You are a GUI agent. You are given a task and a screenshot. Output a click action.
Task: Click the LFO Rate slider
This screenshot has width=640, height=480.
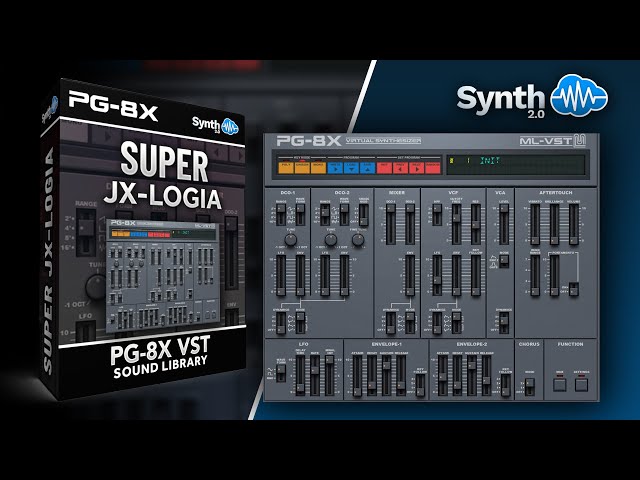tap(315, 376)
